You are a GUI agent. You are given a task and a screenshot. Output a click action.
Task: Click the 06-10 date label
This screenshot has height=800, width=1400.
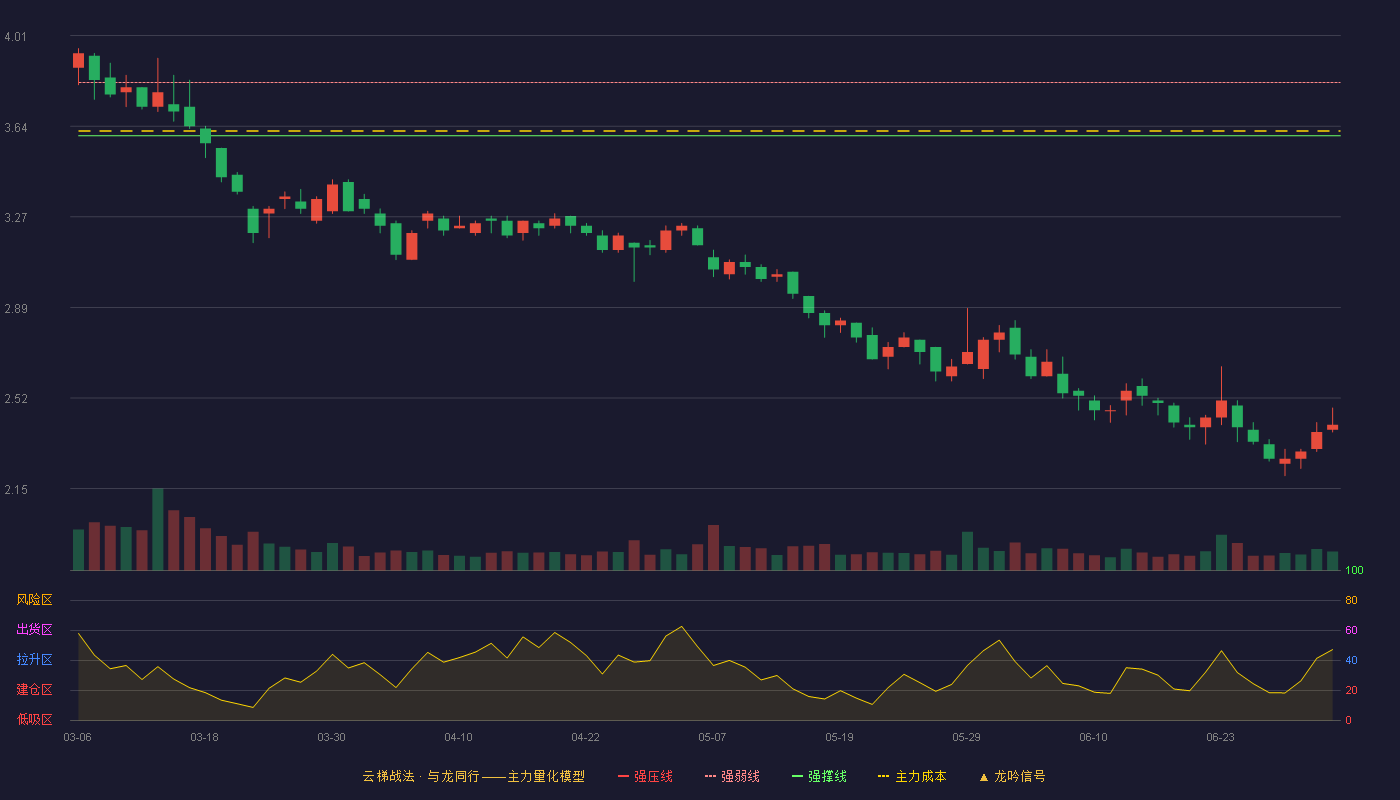coord(1093,737)
